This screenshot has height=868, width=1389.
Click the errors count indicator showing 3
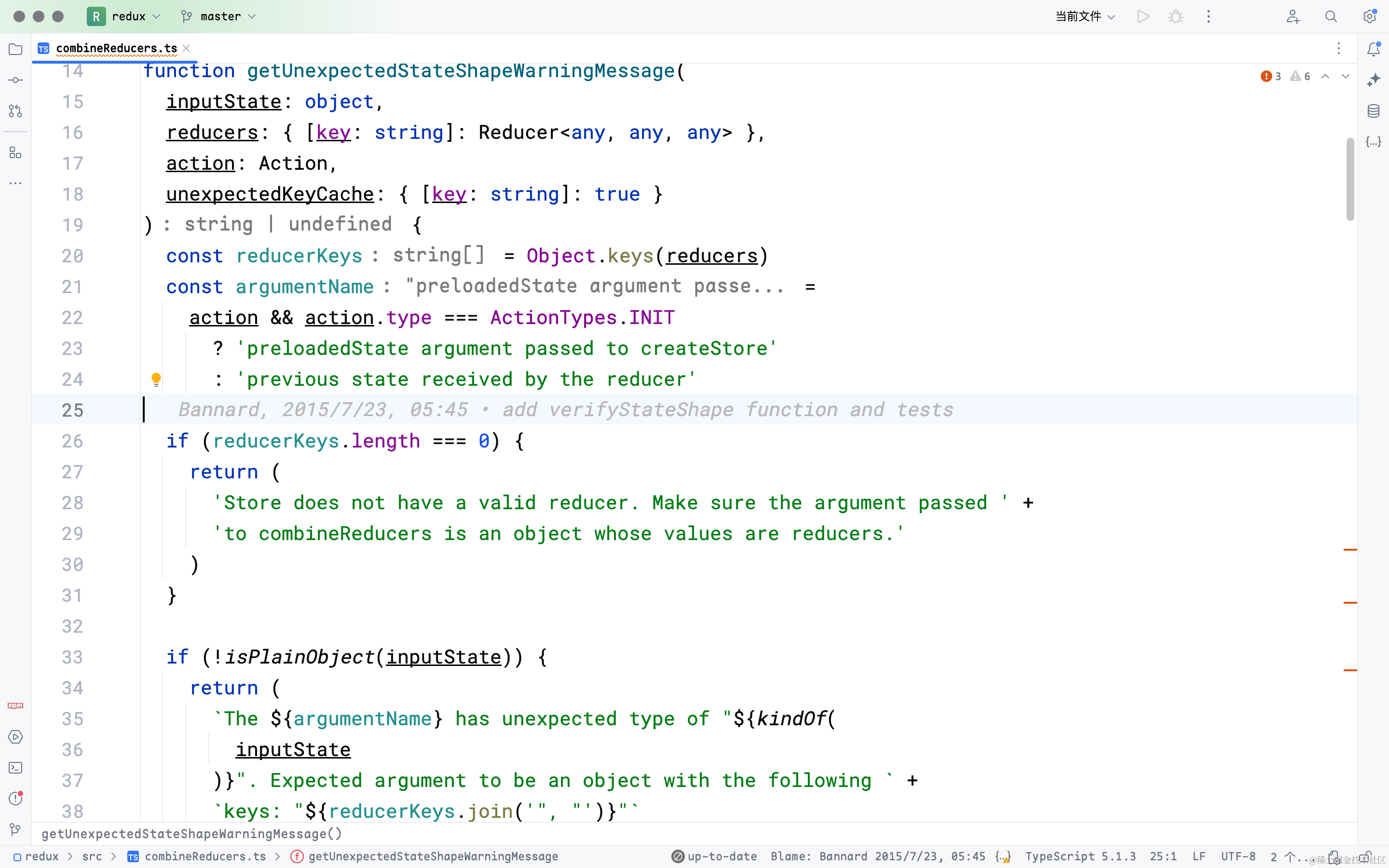coord(1271,76)
